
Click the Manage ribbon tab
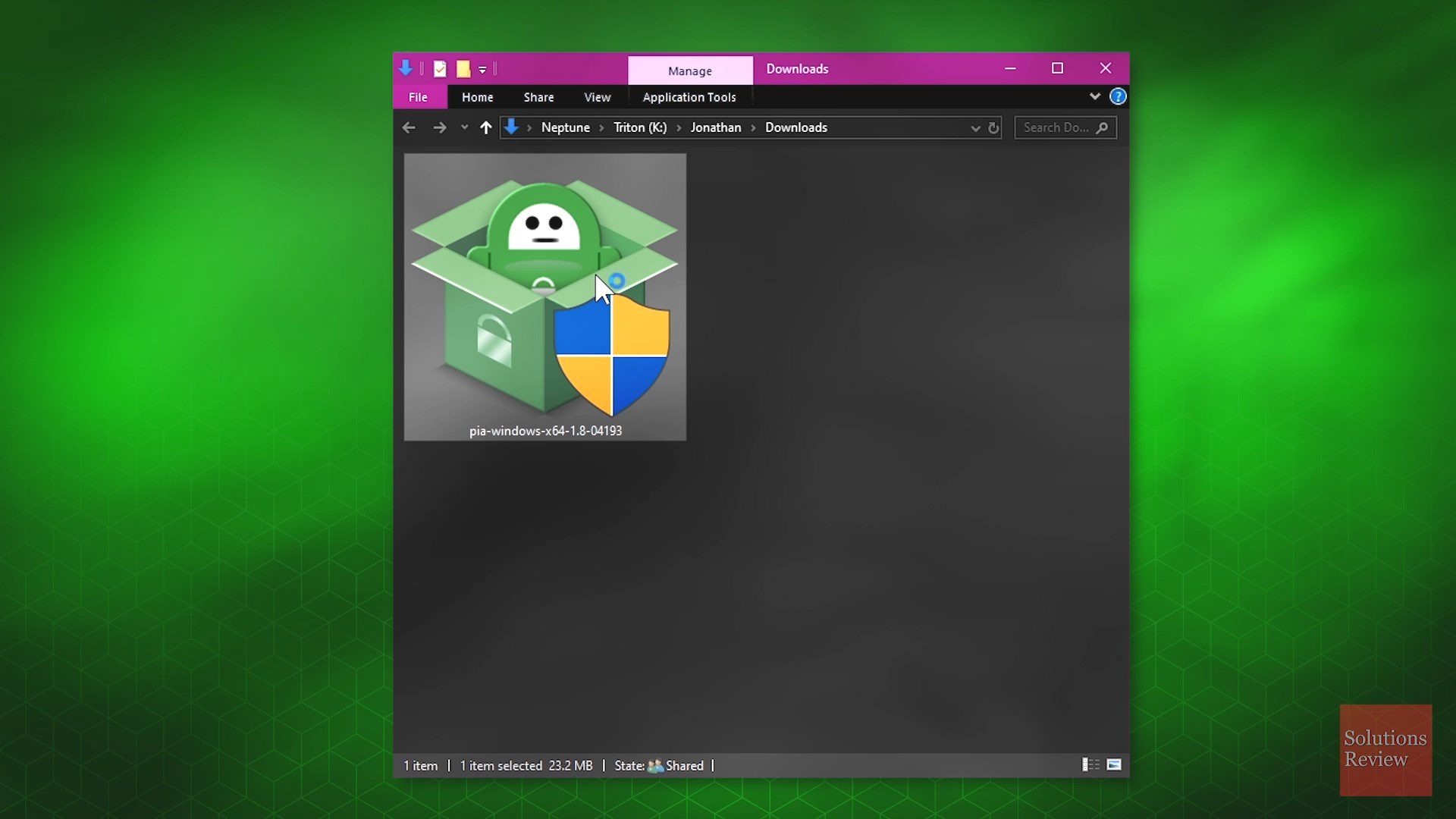(690, 70)
